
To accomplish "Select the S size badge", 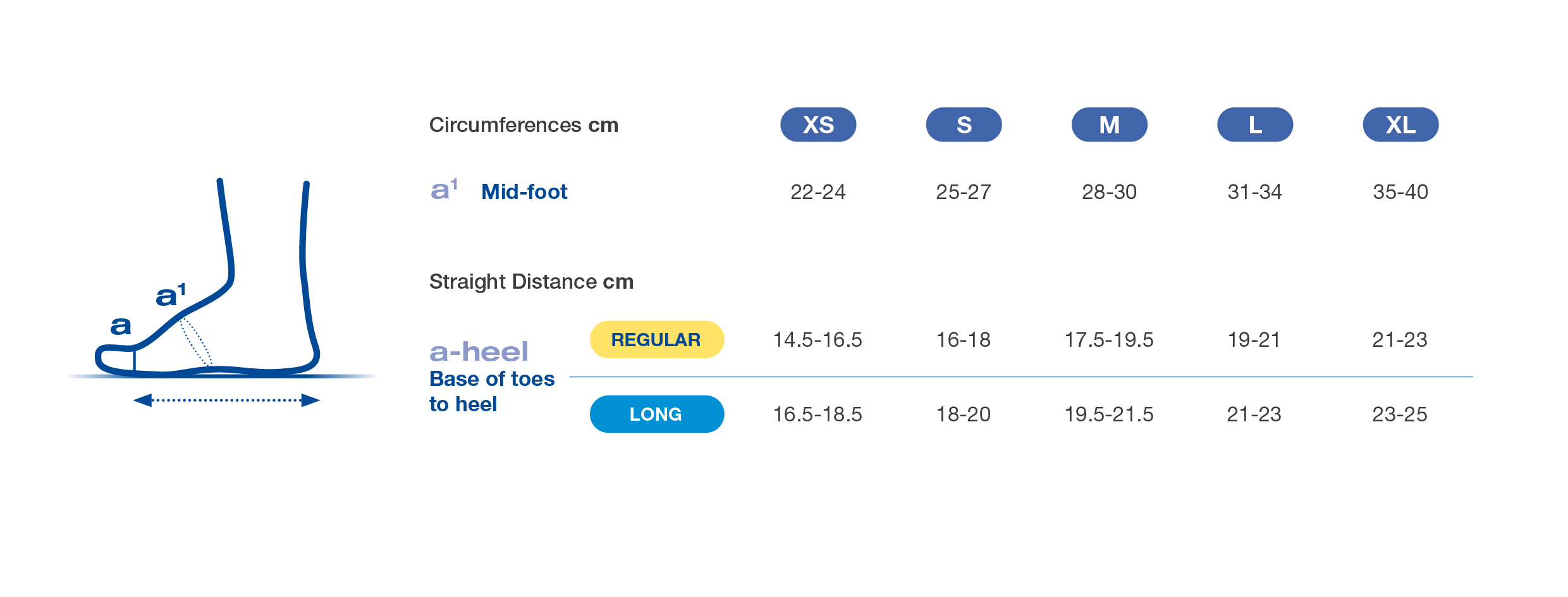I will [x=964, y=125].
